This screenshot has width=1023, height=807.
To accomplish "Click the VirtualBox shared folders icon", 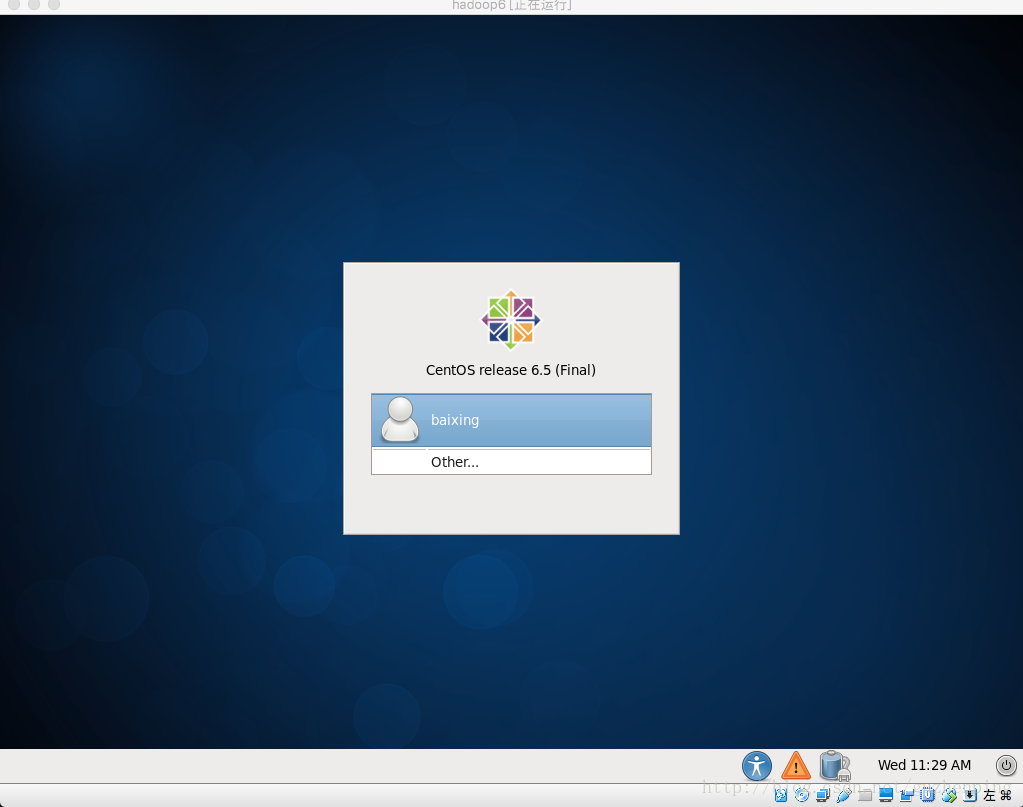I will (865, 795).
